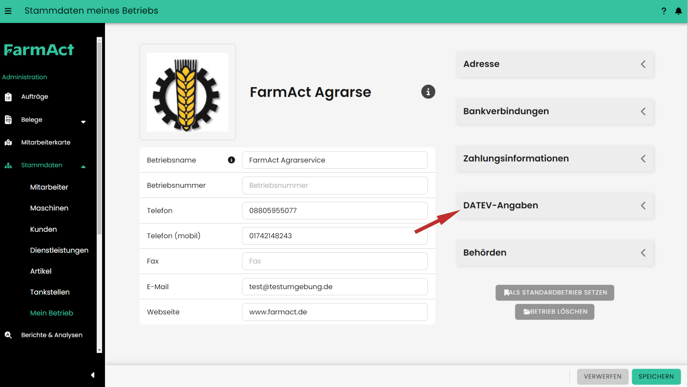Go to Dienstleistungen master data
Screen dimensions: 688x387
tap(59, 251)
